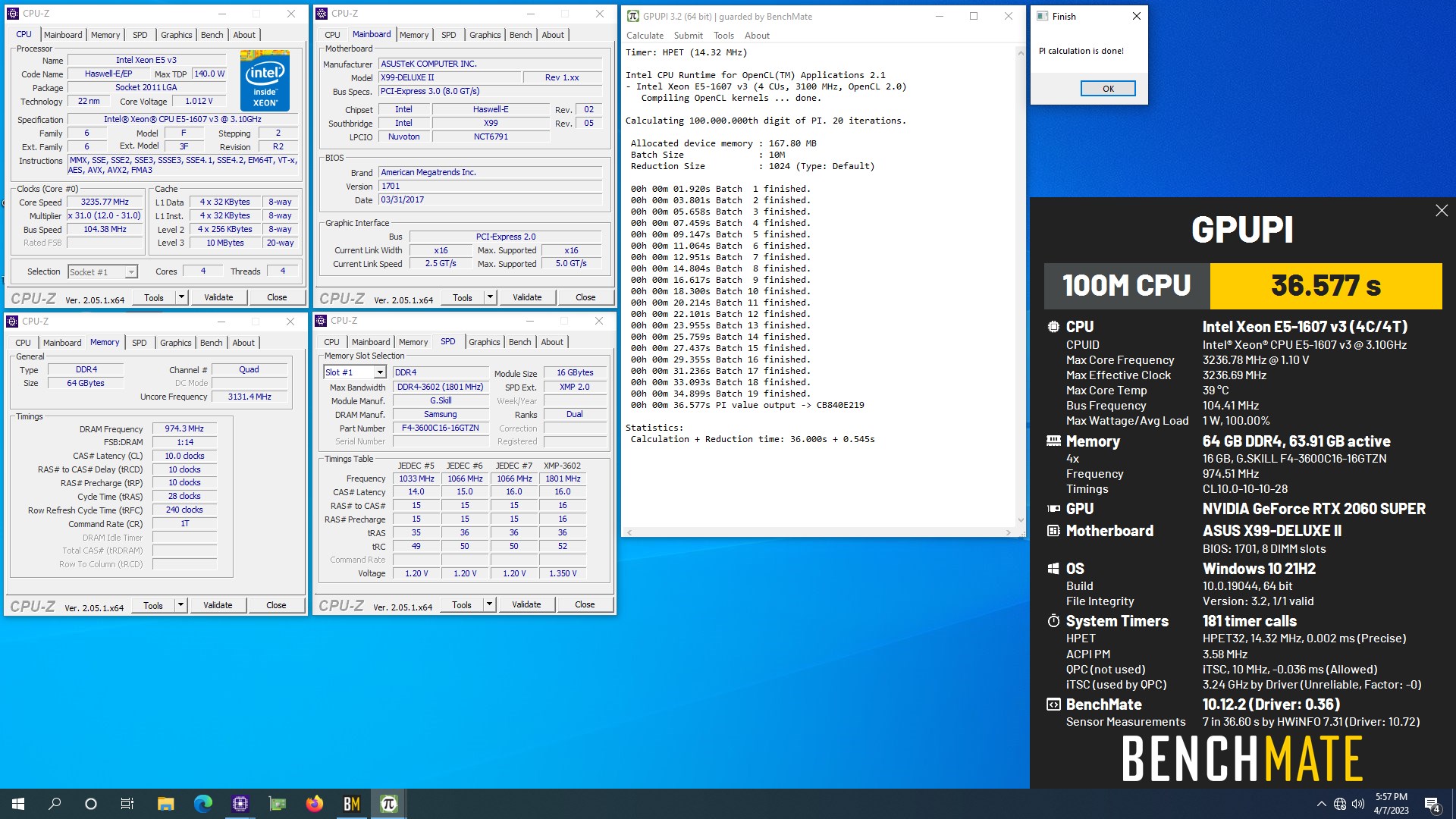Click DRAM Frequency value 974.3 MHz
Image resolution: width=1456 pixels, height=819 pixels.
tap(184, 428)
